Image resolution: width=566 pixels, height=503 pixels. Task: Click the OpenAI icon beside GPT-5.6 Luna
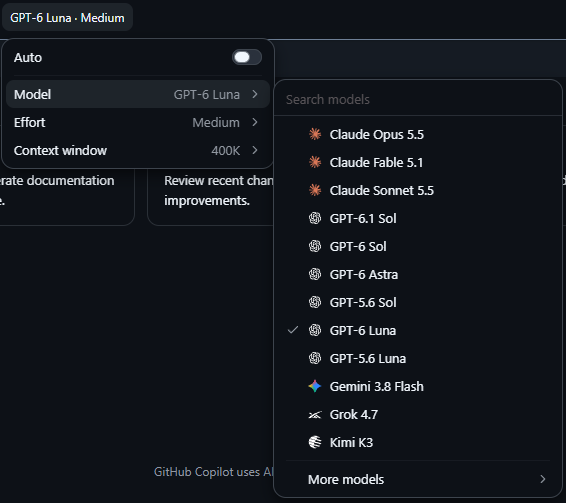315,358
